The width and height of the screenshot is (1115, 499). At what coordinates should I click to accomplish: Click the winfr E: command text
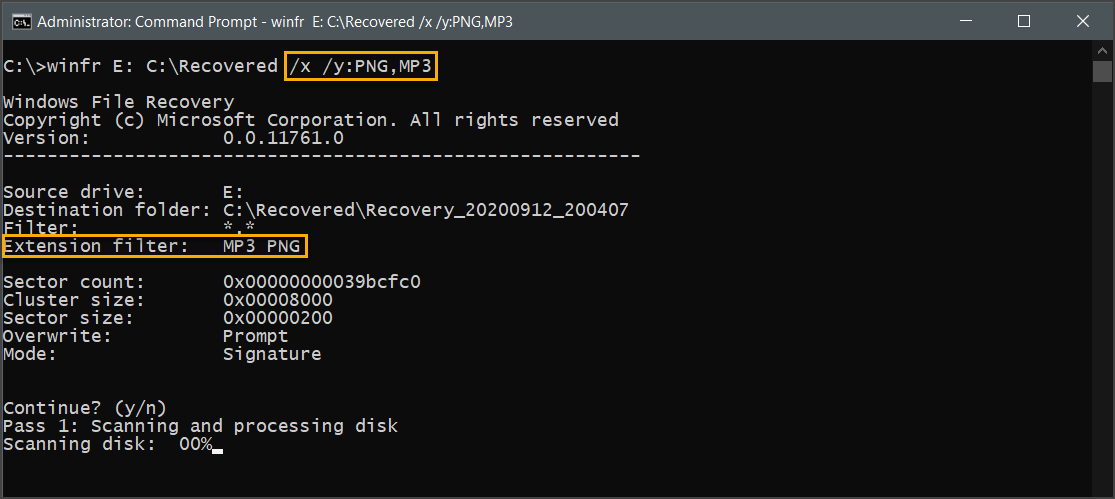click(92, 67)
